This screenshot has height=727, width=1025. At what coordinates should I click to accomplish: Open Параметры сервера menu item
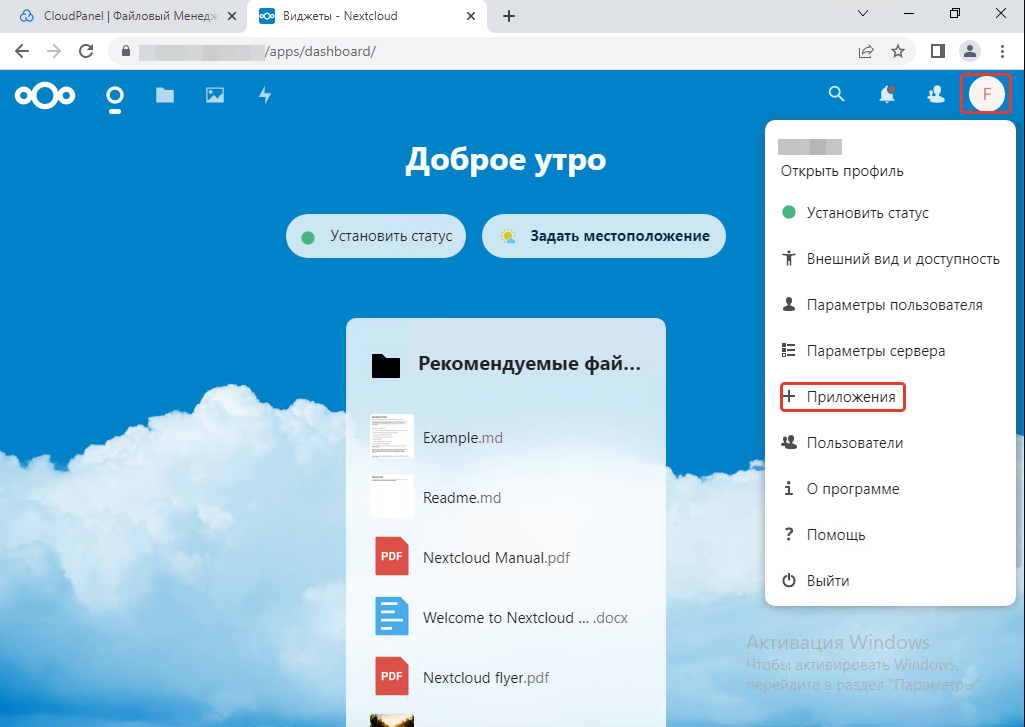click(875, 351)
